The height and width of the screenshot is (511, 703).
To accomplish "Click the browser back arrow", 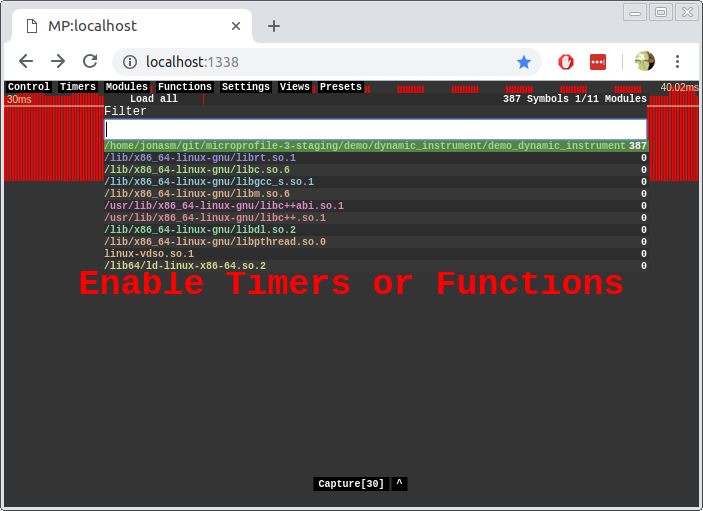I will 26,61.
